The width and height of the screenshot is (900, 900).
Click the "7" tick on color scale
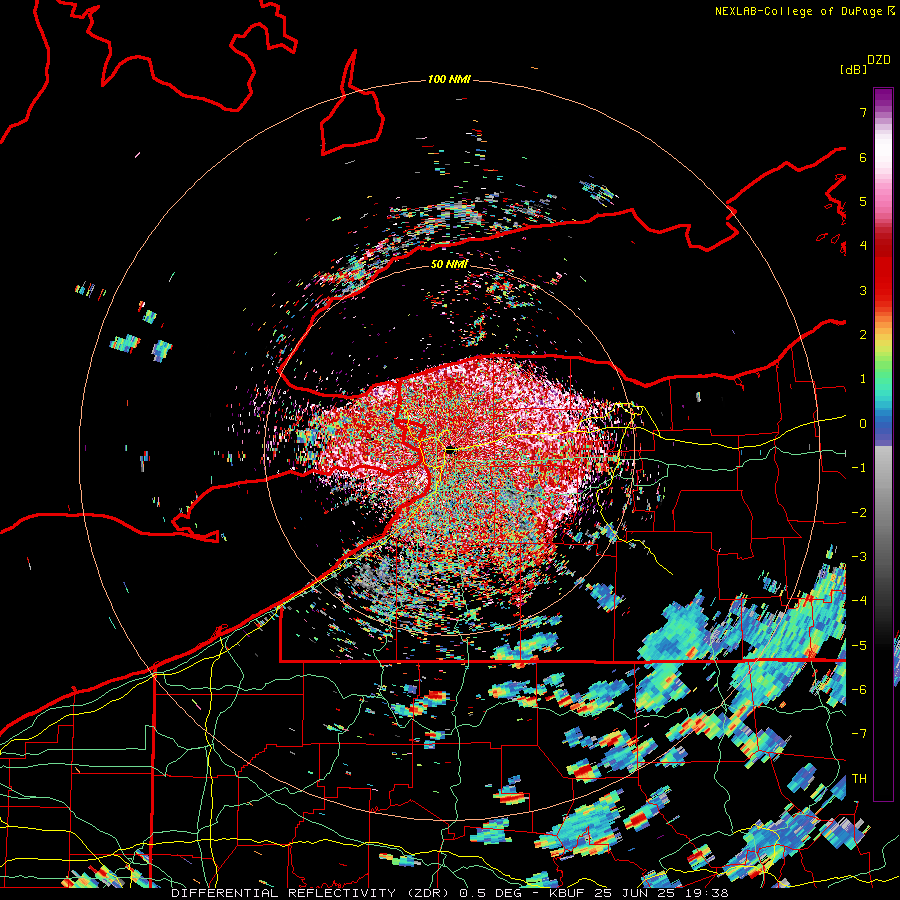(863, 112)
